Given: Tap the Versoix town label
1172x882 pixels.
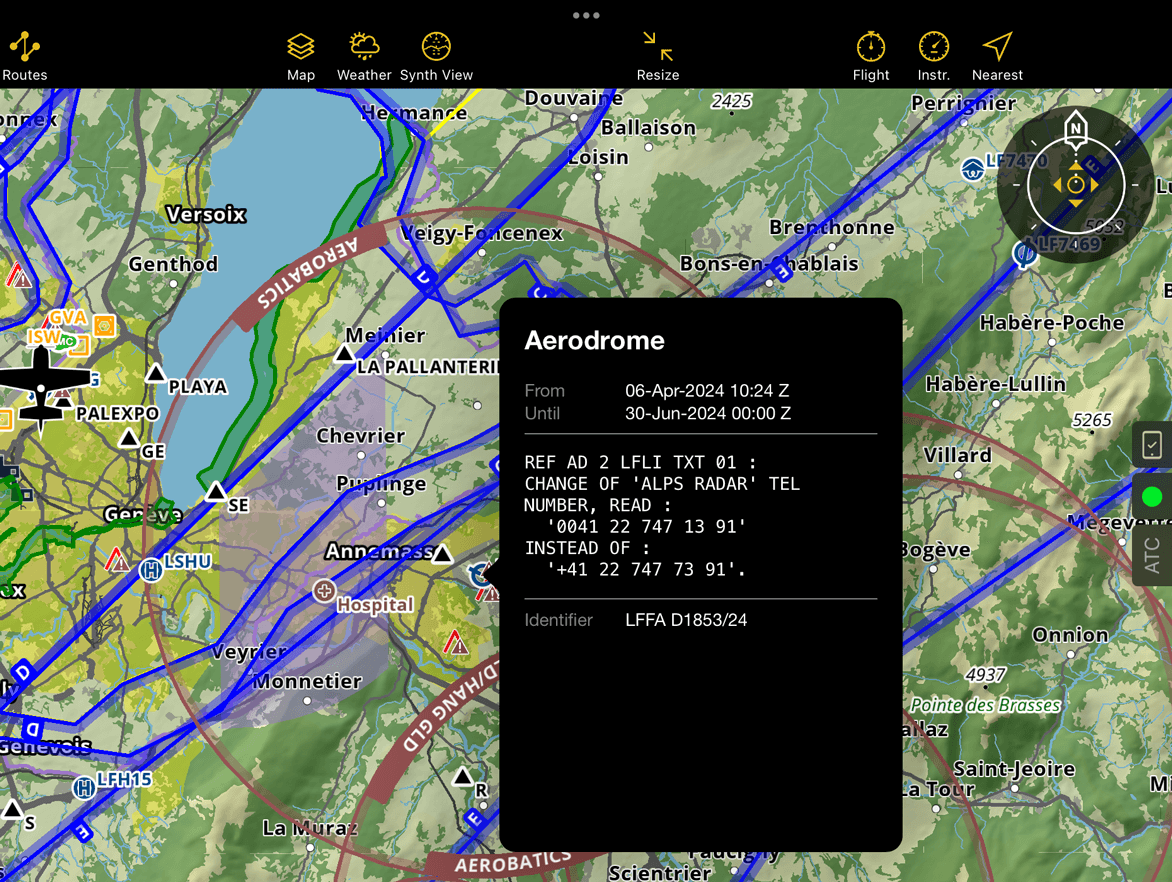Looking at the screenshot, I should click(x=206, y=215).
